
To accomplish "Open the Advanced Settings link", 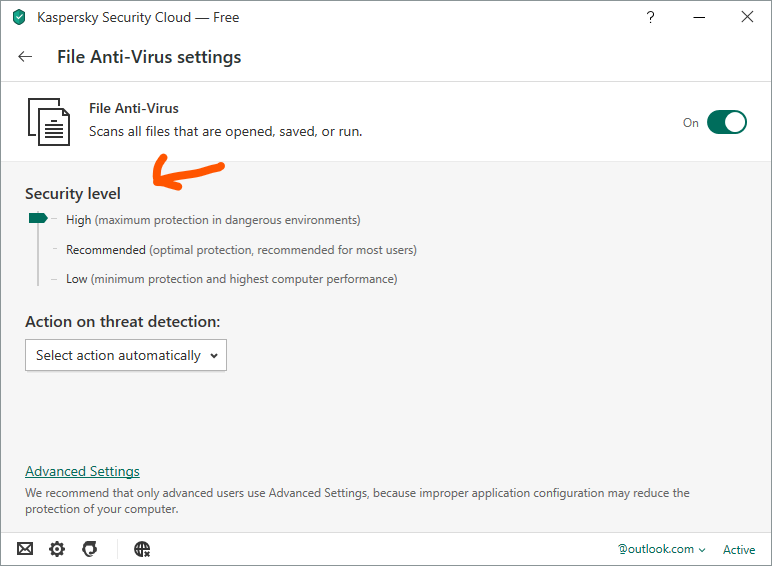I will click(x=82, y=471).
